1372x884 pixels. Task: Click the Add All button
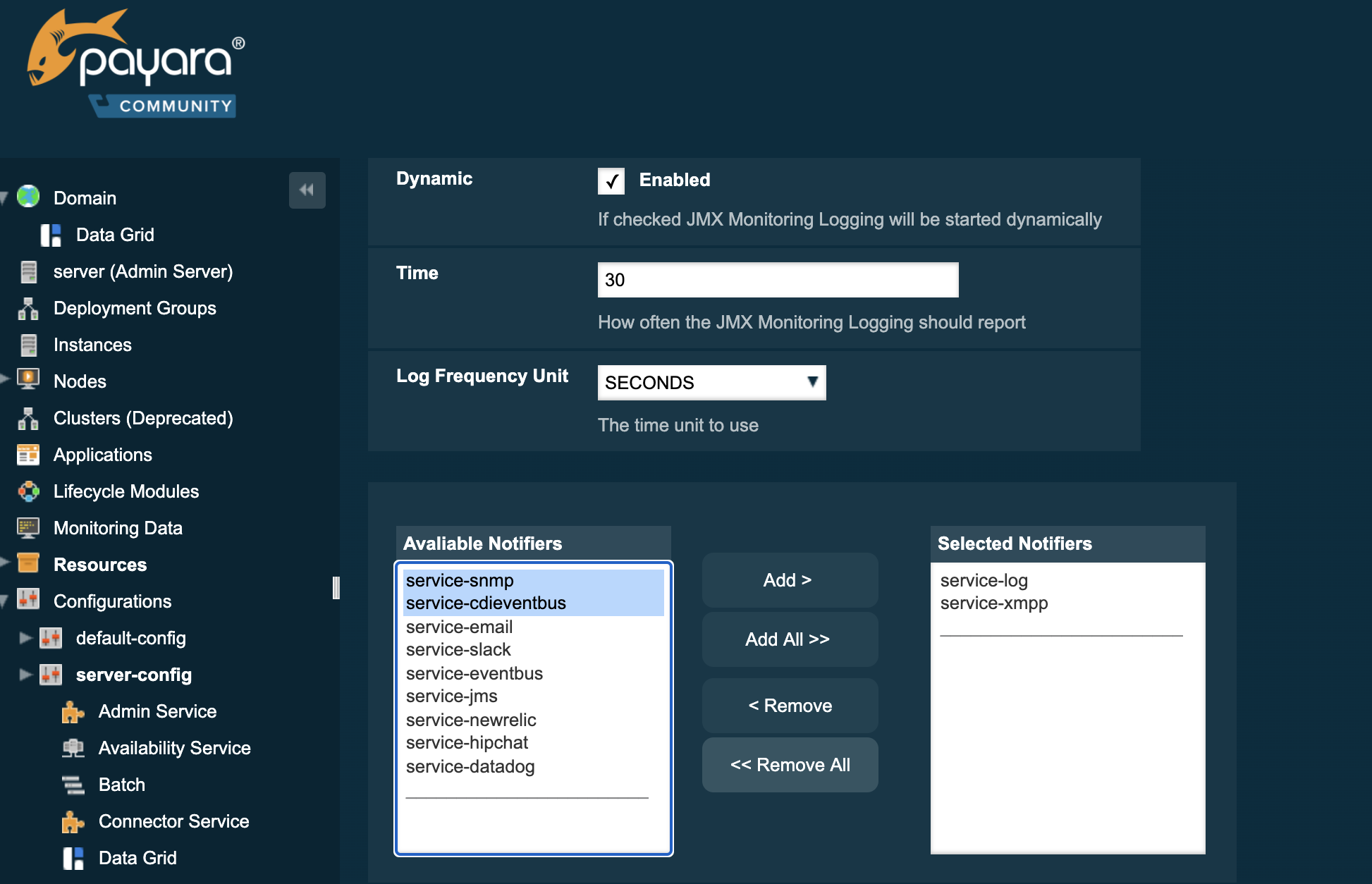tap(789, 639)
